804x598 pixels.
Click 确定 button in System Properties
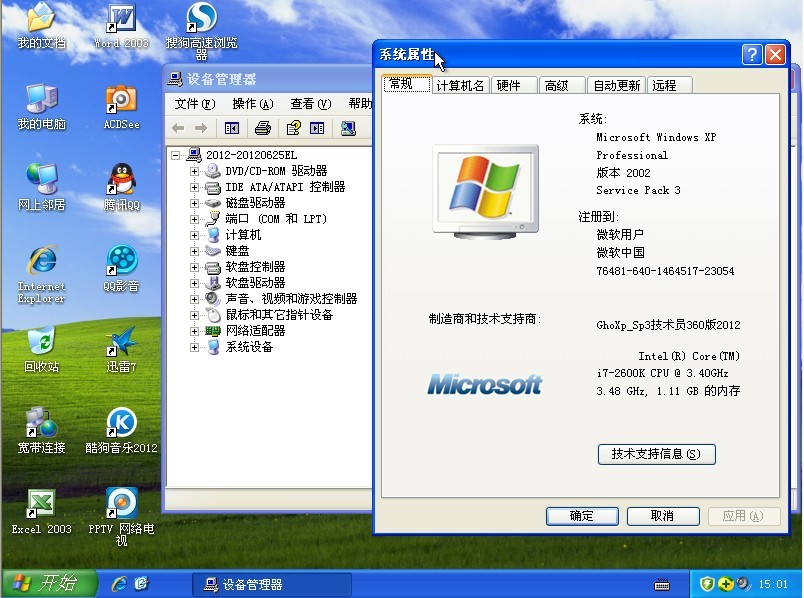(582, 516)
